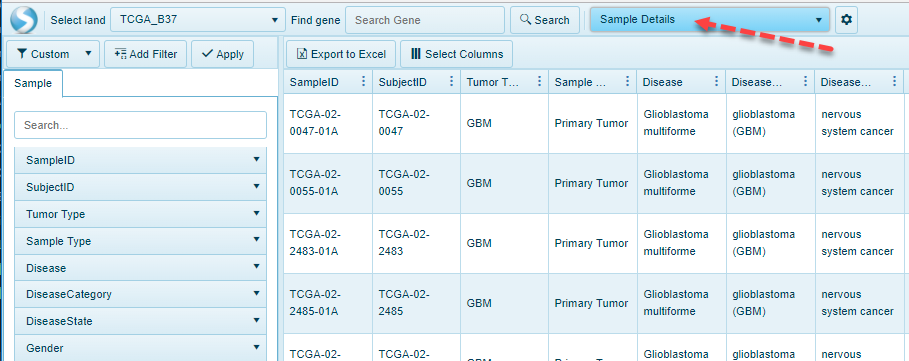This screenshot has height=361, width=909.
Task: Open the settings gear icon
Action: pos(847,20)
